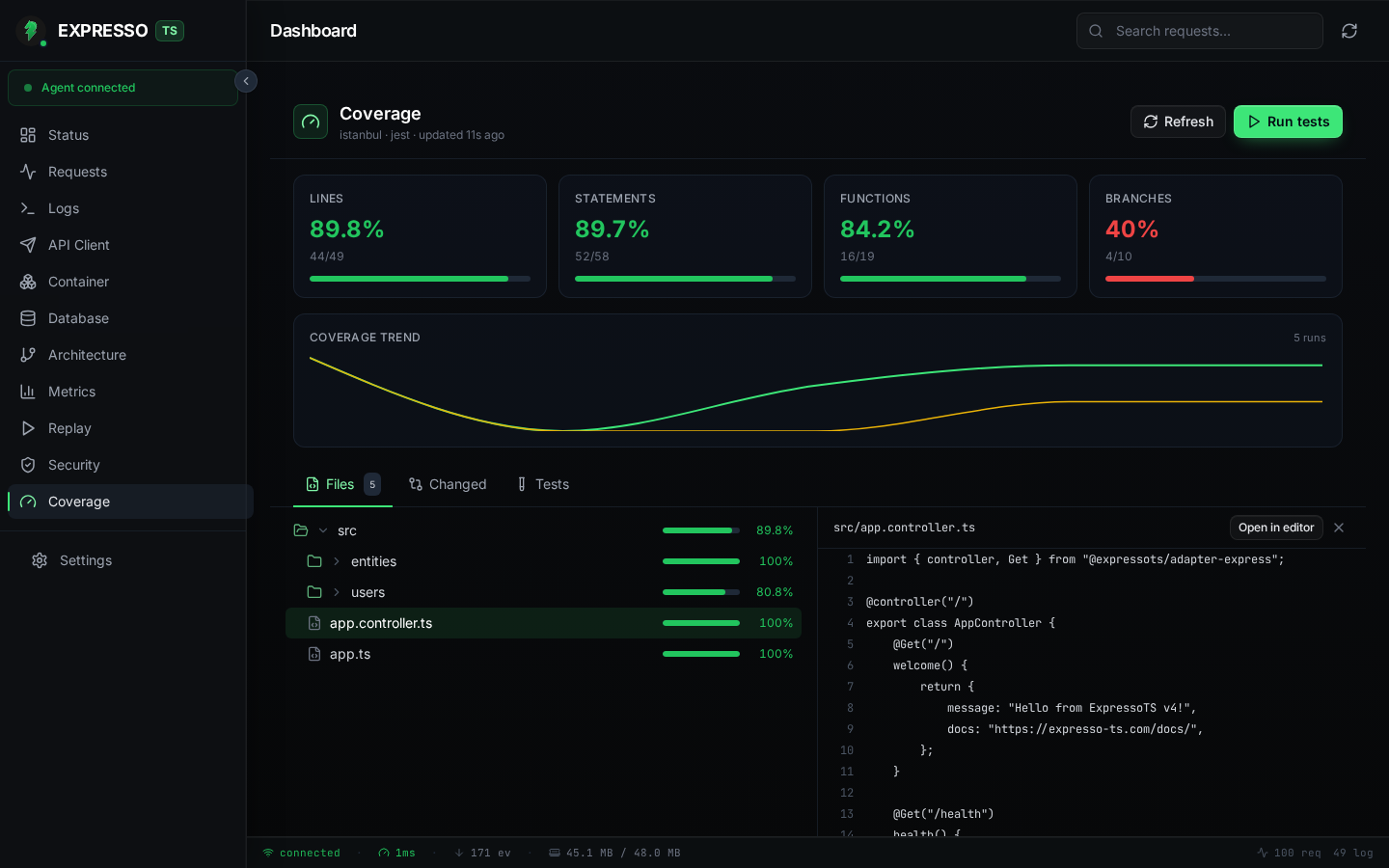
Task: Click the search magnifier icon
Action: 1096,31
